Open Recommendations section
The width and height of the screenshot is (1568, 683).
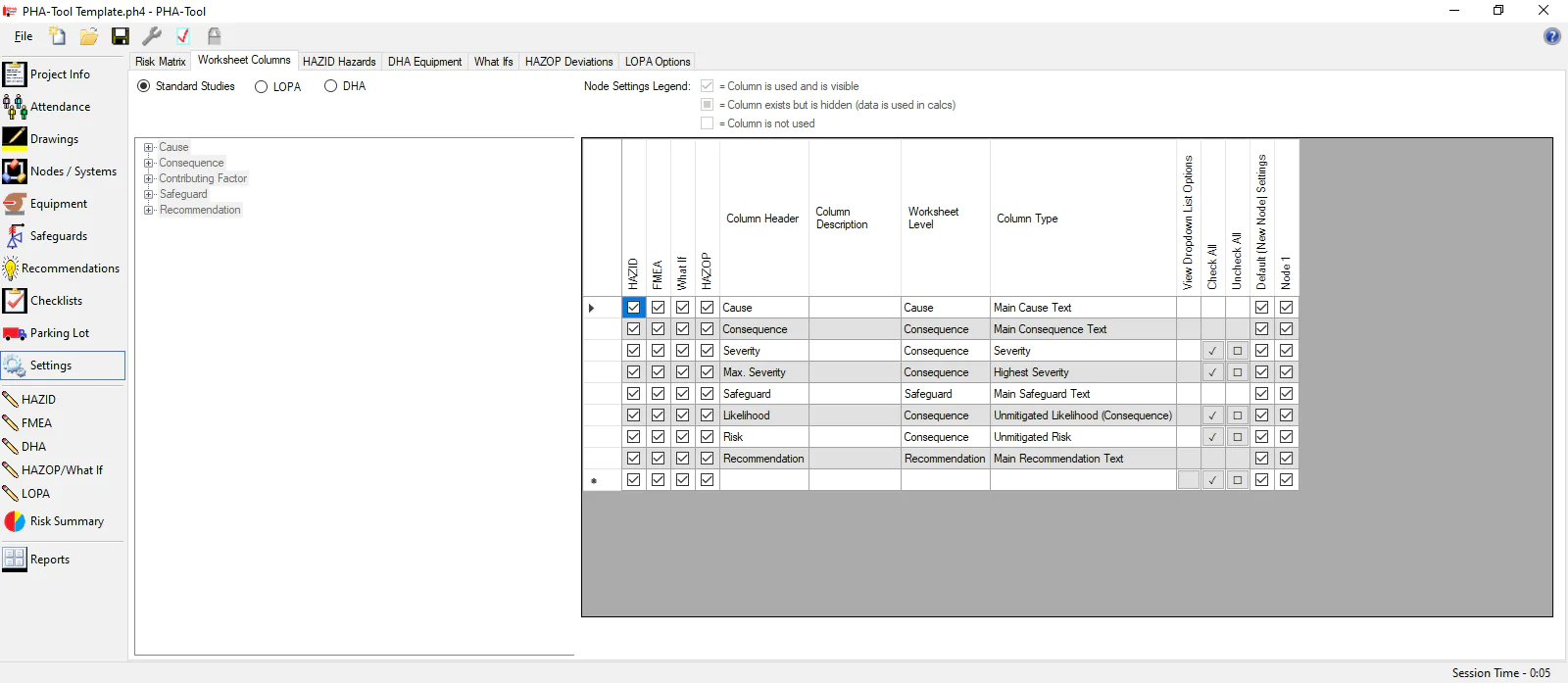[x=63, y=268]
